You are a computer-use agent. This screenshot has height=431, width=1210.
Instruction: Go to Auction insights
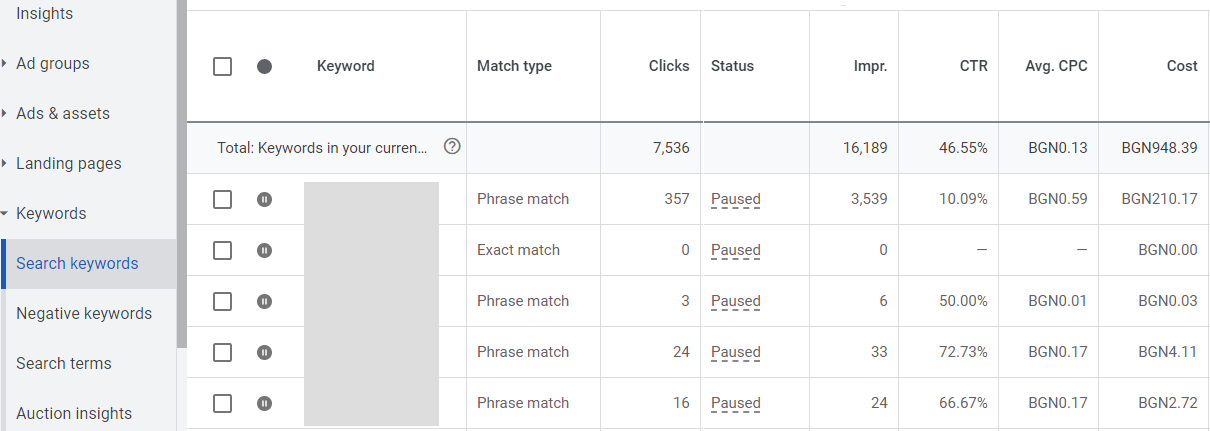point(74,414)
